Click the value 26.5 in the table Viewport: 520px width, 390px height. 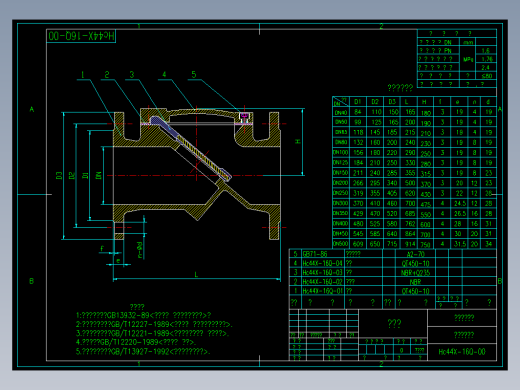pos(460,214)
